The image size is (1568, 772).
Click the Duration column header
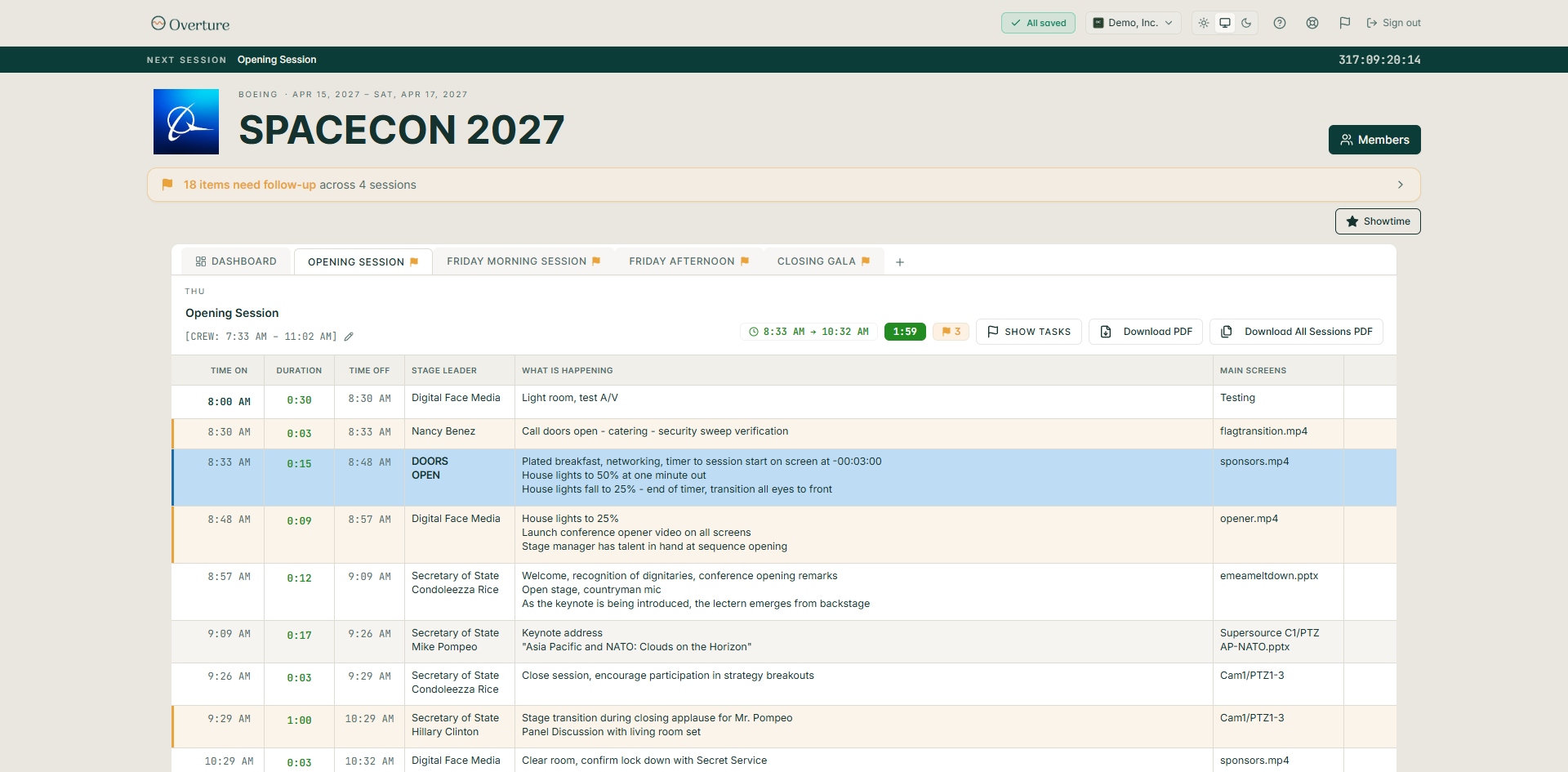[299, 371]
